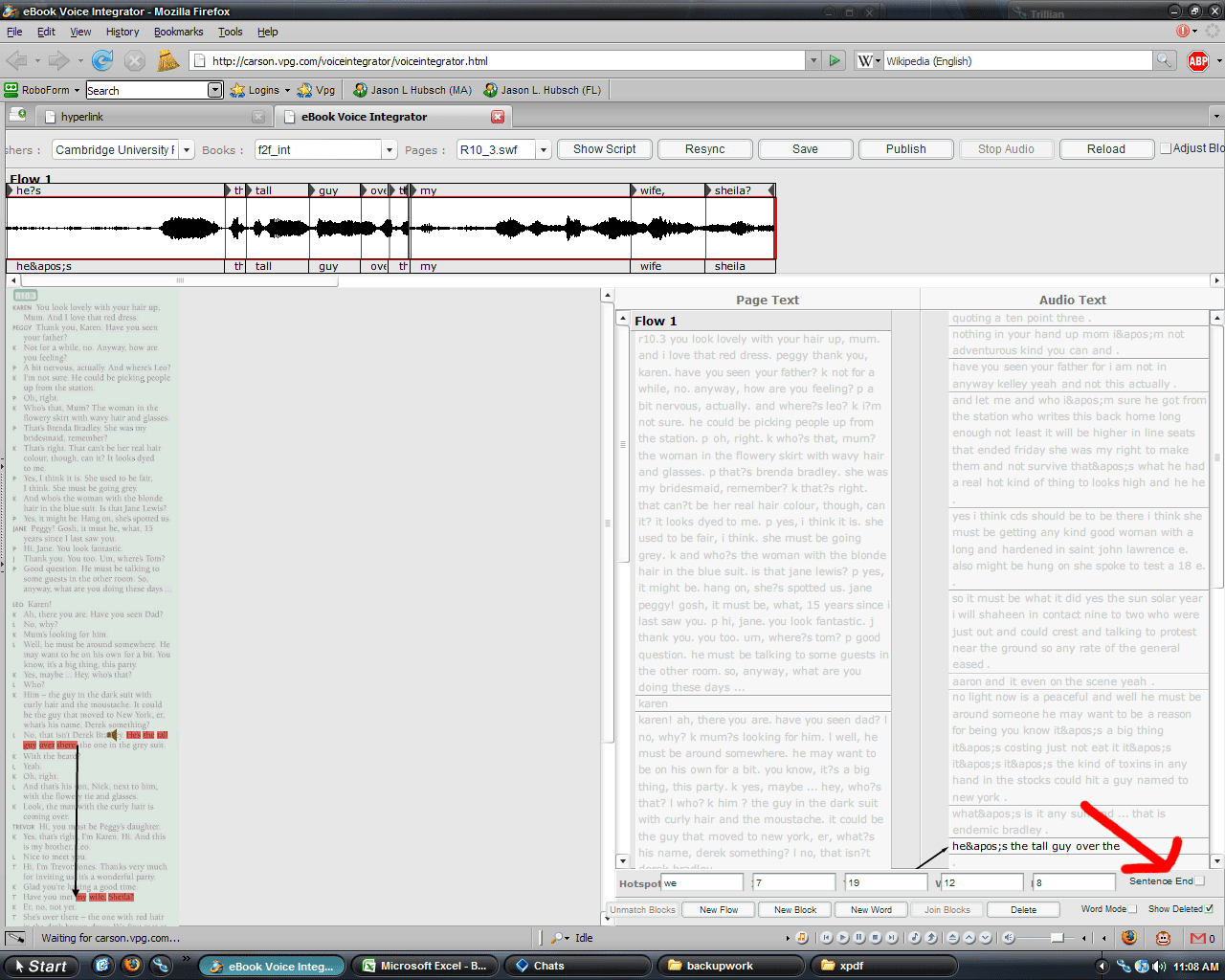This screenshot has width=1225, height=980.
Task: Click the Wikipedia search magnifier icon
Action: (x=1164, y=60)
